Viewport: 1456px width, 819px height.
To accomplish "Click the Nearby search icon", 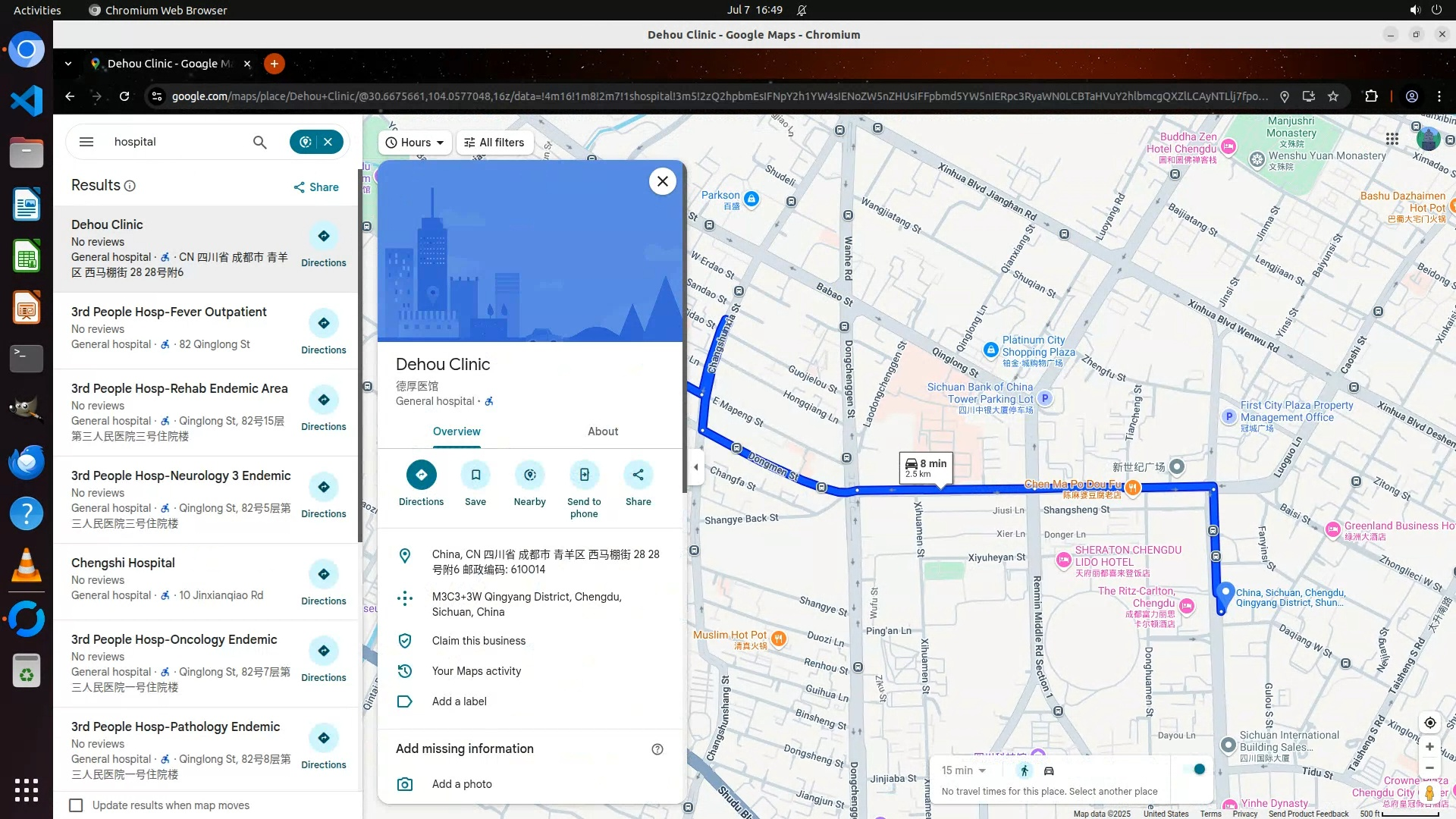I will pyautogui.click(x=529, y=475).
